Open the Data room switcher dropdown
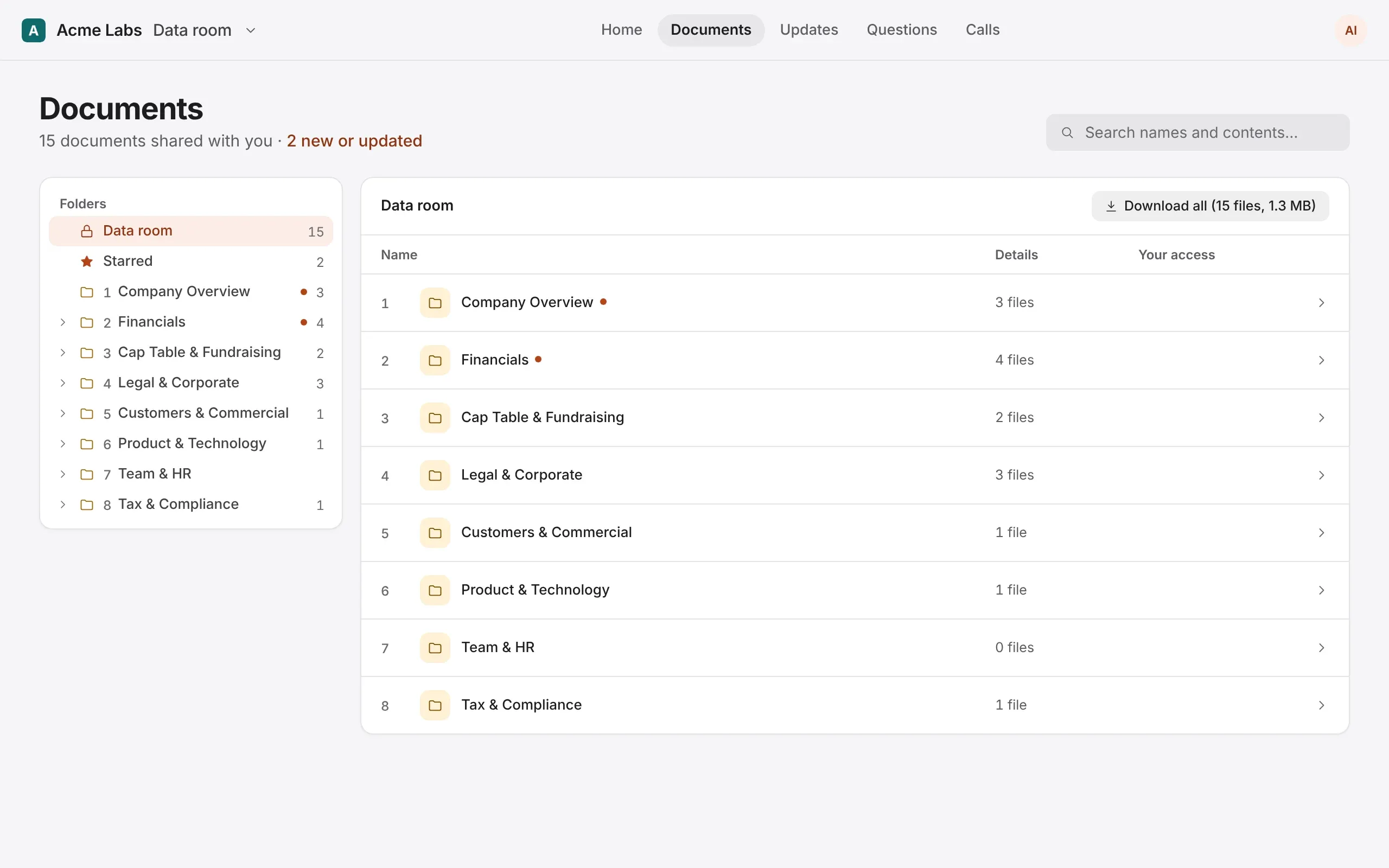Screen dimensions: 1389x868 251,30
